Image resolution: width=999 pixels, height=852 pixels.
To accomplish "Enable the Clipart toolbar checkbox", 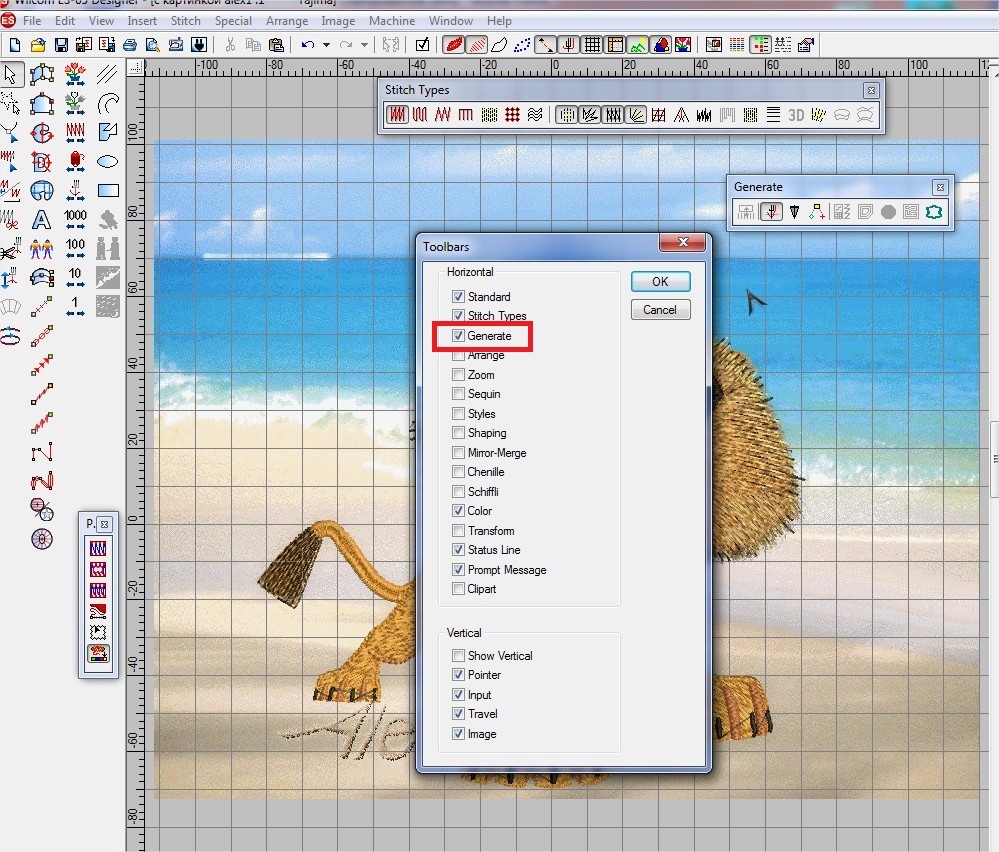I will point(458,589).
